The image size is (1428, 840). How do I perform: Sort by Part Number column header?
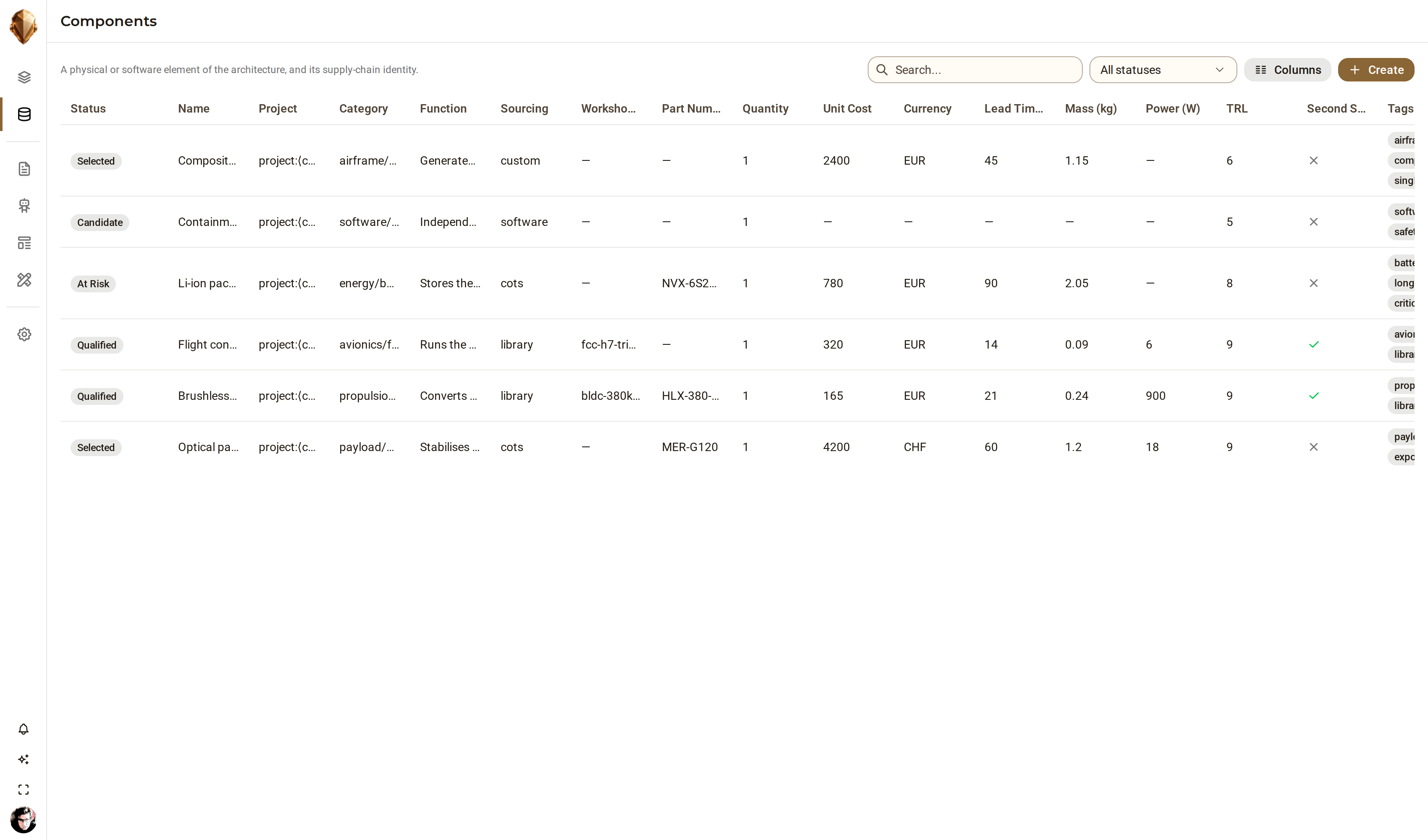tap(691, 108)
